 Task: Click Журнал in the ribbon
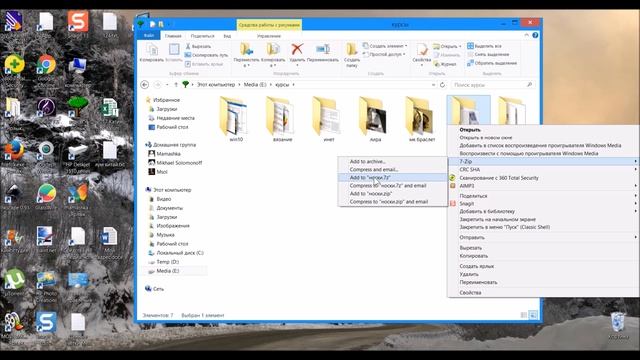click(445, 64)
